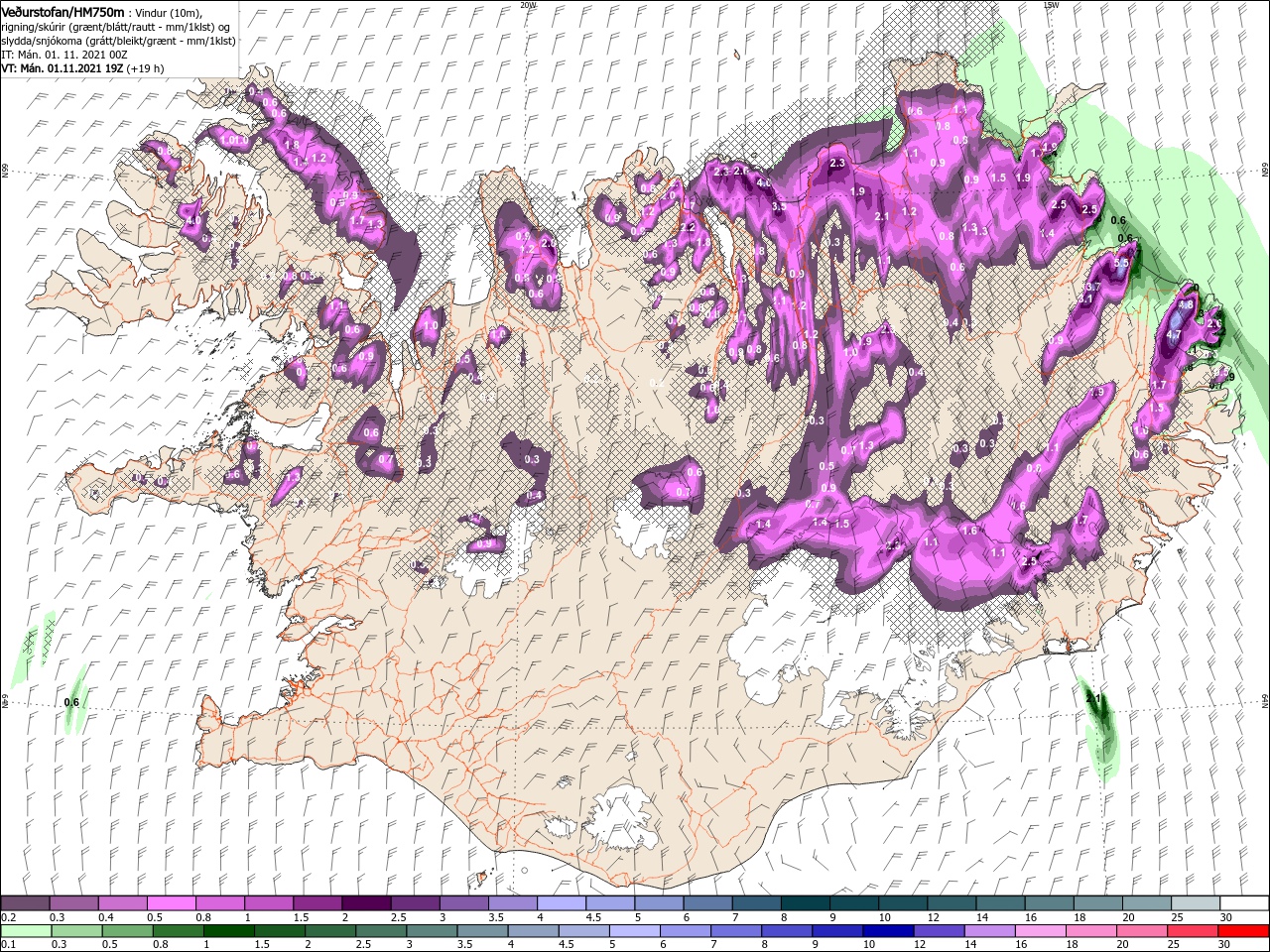
Task: Click the Veðurstofan/HM750m title text
Action: click(63, 11)
